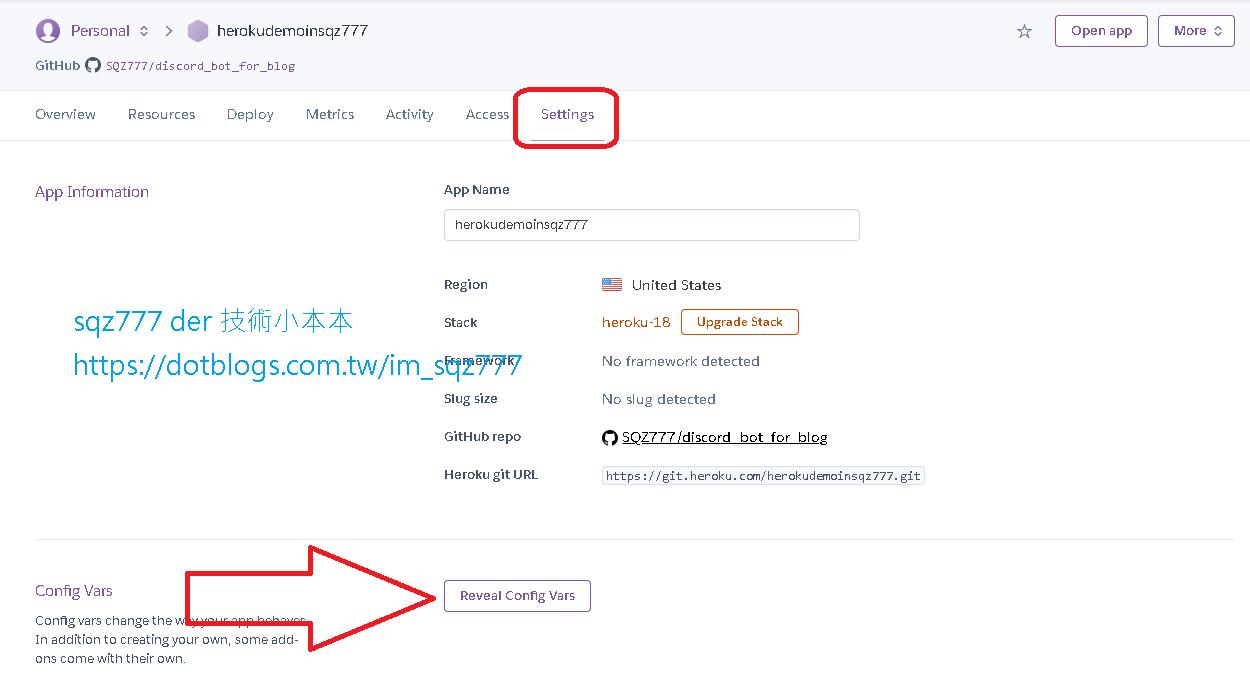Open the Personal account switcher dropdown
The height and width of the screenshot is (691, 1250).
110,31
